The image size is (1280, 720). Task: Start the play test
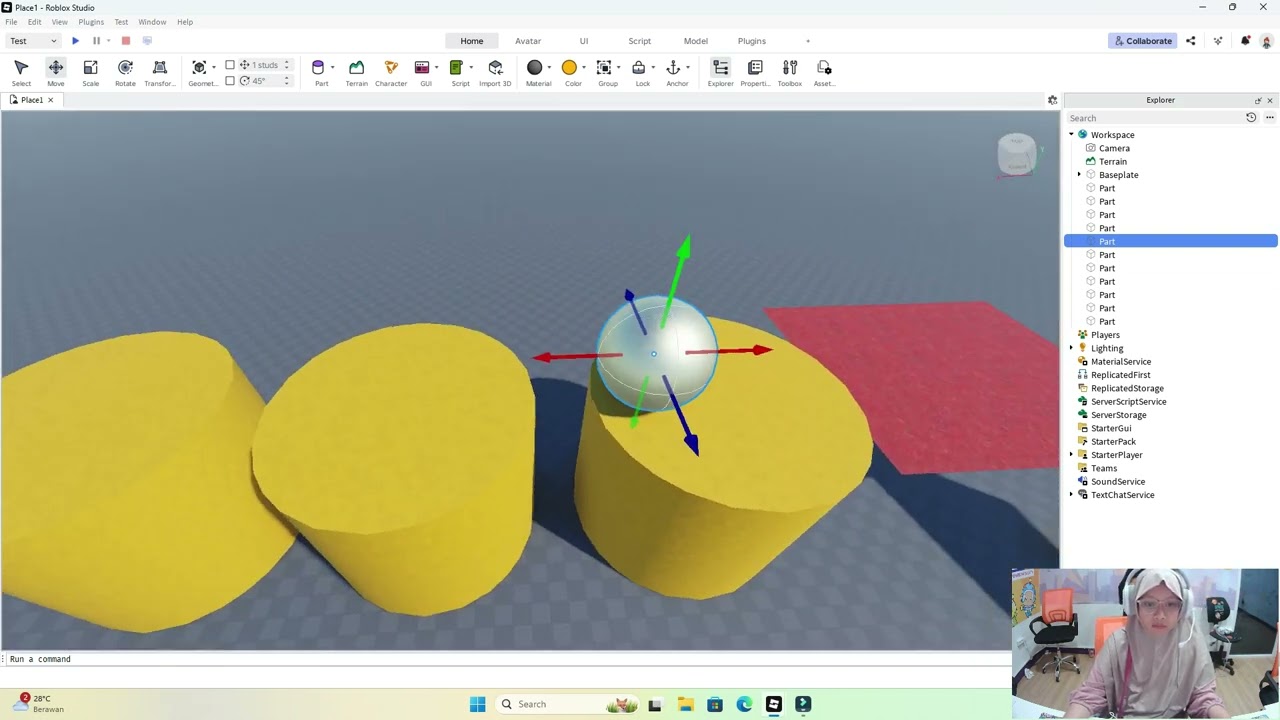click(75, 41)
